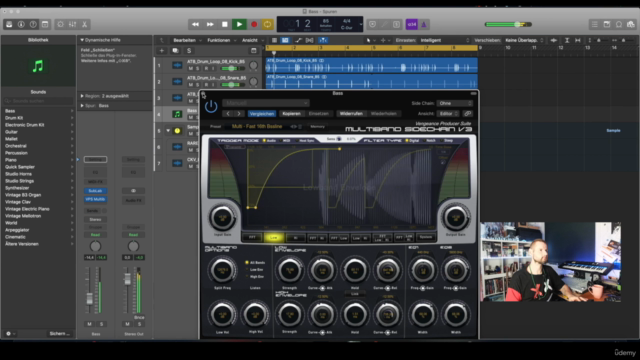Collapse the Dynamische Hilfe section
The image size is (640, 360).
coord(82,40)
